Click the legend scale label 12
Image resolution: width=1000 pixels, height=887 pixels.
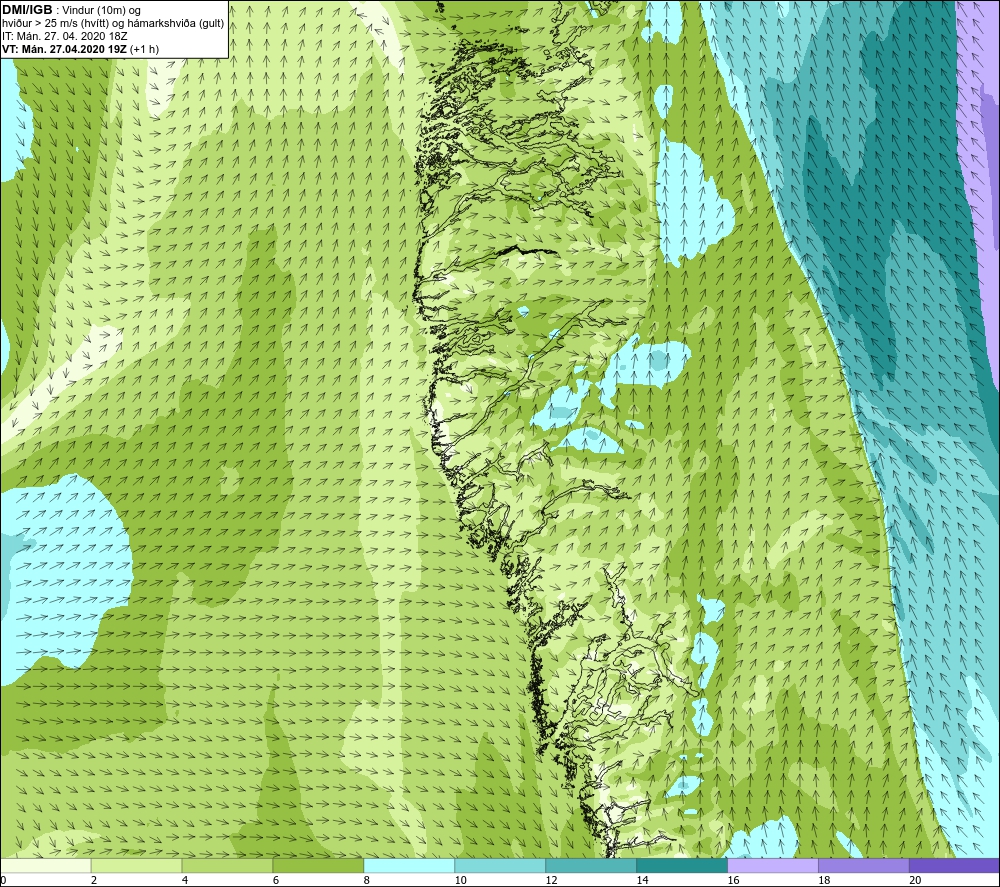pyautogui.click(x=552, y=881)
